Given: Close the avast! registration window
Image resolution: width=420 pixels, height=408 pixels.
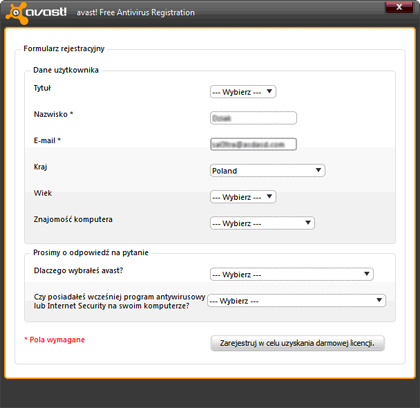Looking at the screenshot, I should (x=399, y=7).
